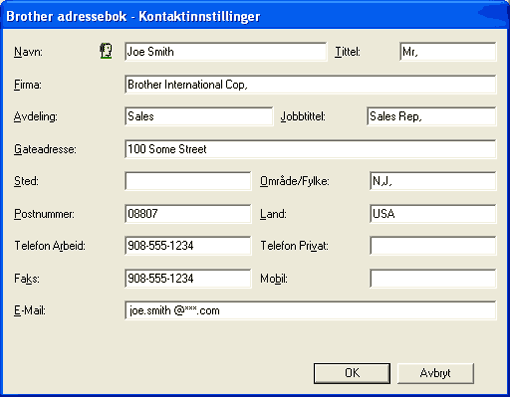Click the Postnummer: label
The width and height of the screenshot is (510, 397).
point(44,214)
